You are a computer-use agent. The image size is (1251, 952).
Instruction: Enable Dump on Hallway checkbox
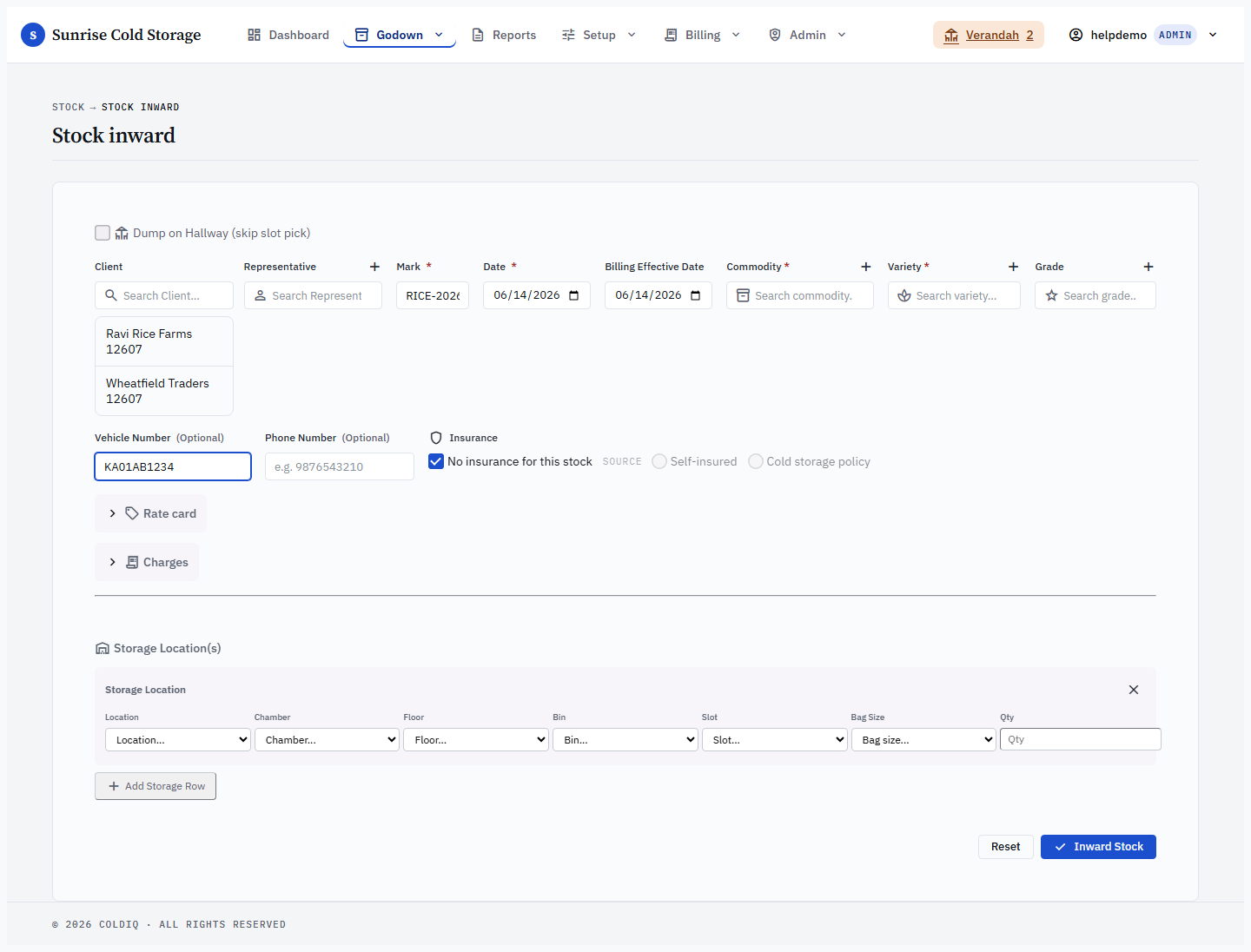(103, 233)
